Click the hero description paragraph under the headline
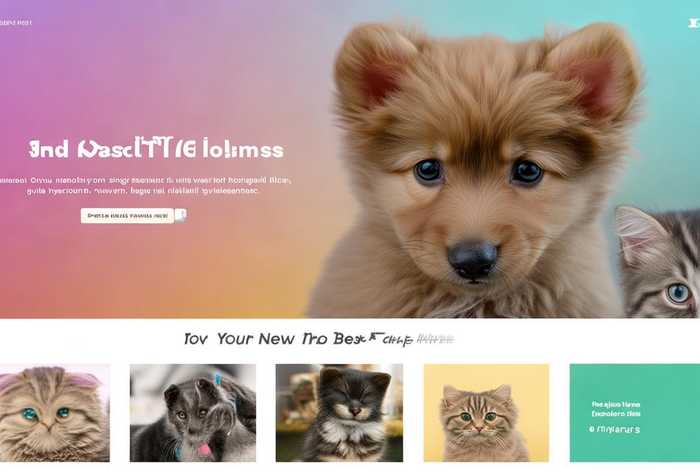Image resolution: width=700 pixels, height=470 pixels. (146, 186)
